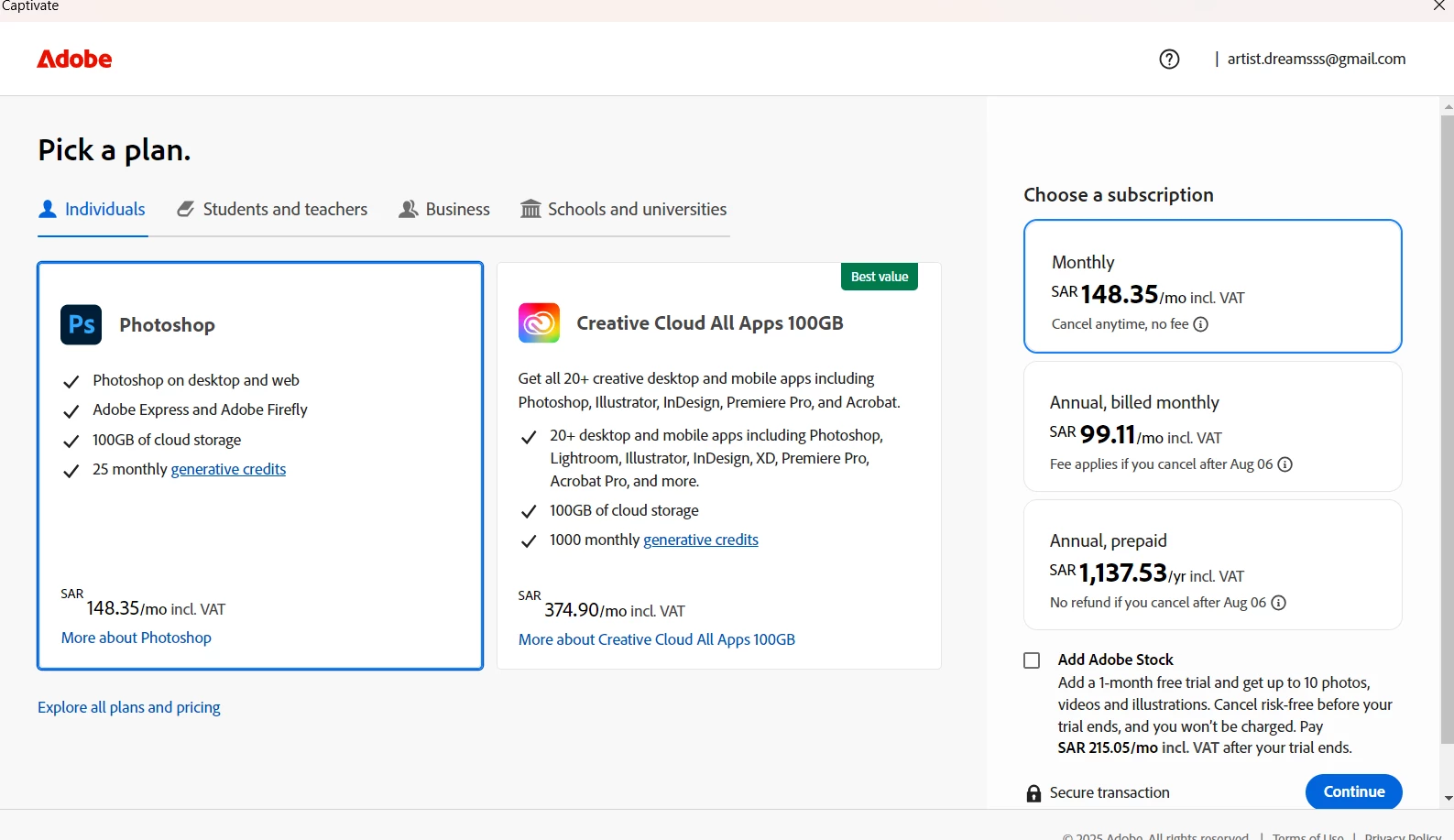The width and height of the screenshot is (1454, 840).
Task: Click the SAR 99.11/mo price text
Action: pyautogui.click(x=1135, y=434)
